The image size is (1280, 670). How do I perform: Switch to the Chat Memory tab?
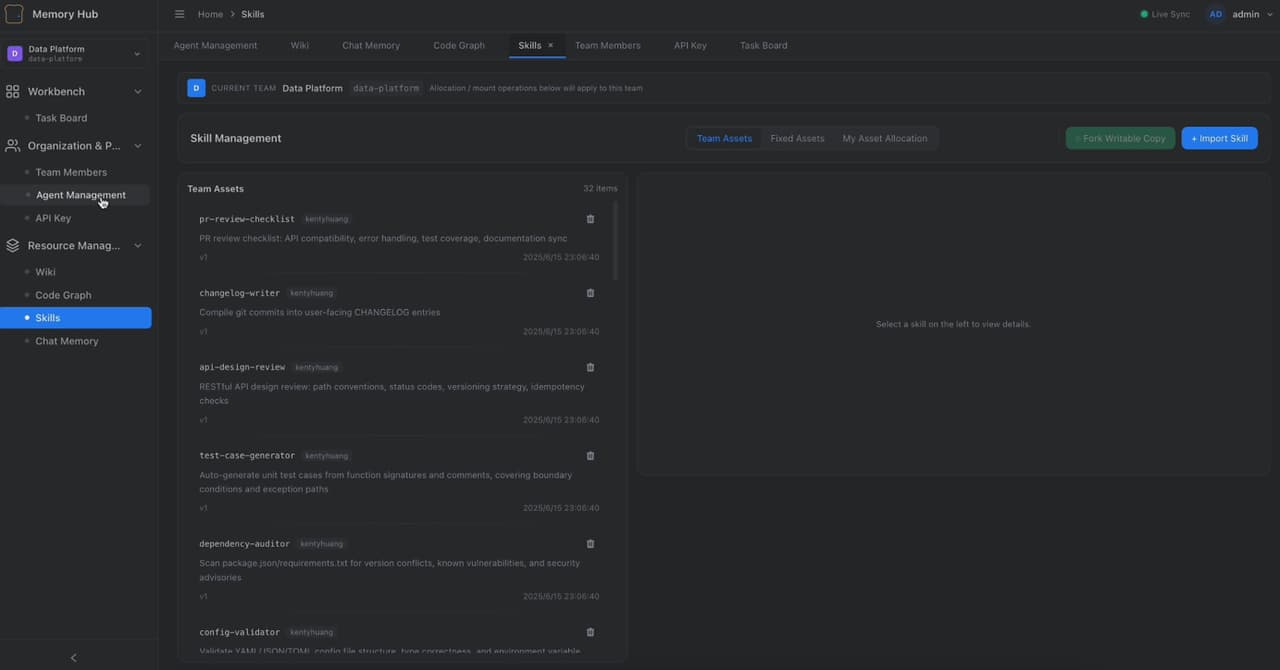(x=371, y=45)
